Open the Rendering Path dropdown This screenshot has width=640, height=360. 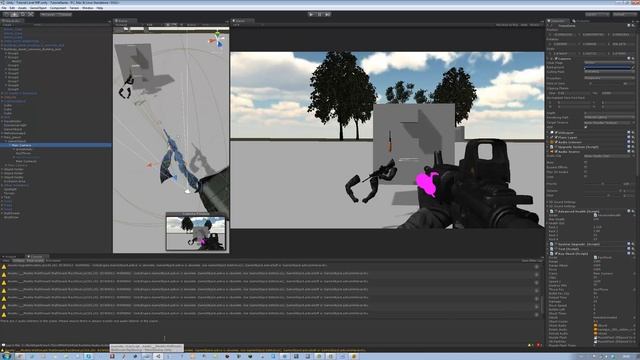click(x=609, y=118)
